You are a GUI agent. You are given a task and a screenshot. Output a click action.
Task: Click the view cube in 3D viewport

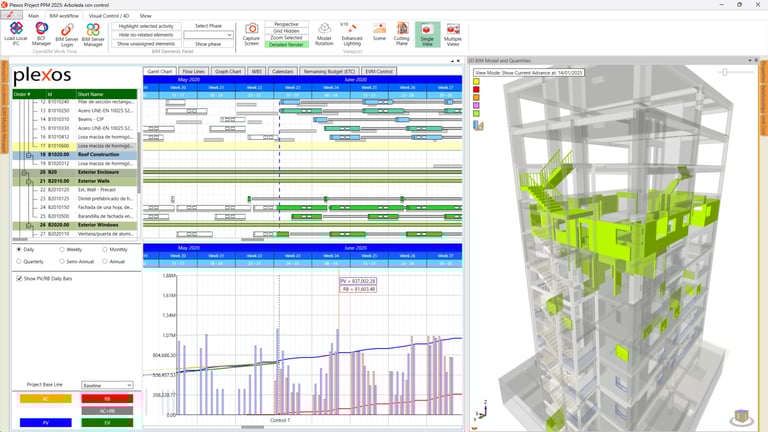tap(742, 417)
